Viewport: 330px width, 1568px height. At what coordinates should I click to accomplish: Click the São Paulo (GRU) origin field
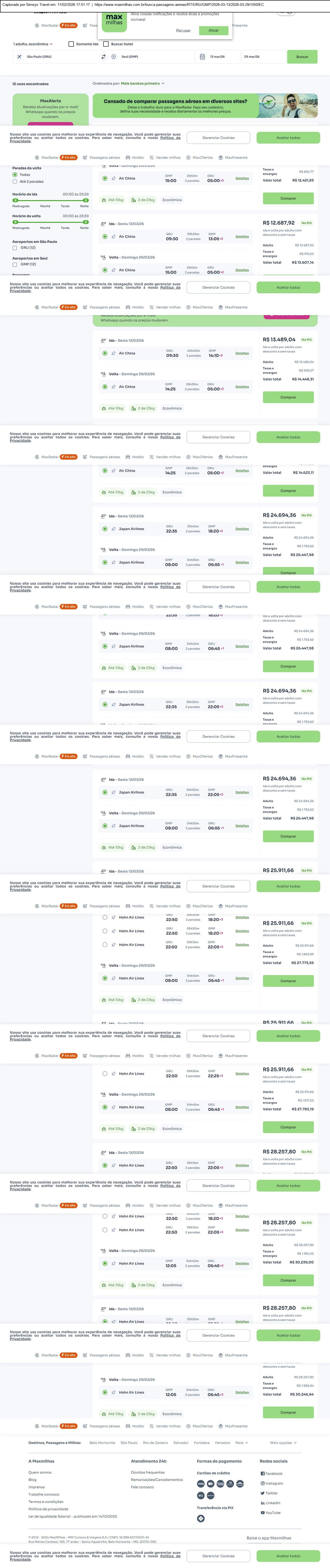point(55,57)
